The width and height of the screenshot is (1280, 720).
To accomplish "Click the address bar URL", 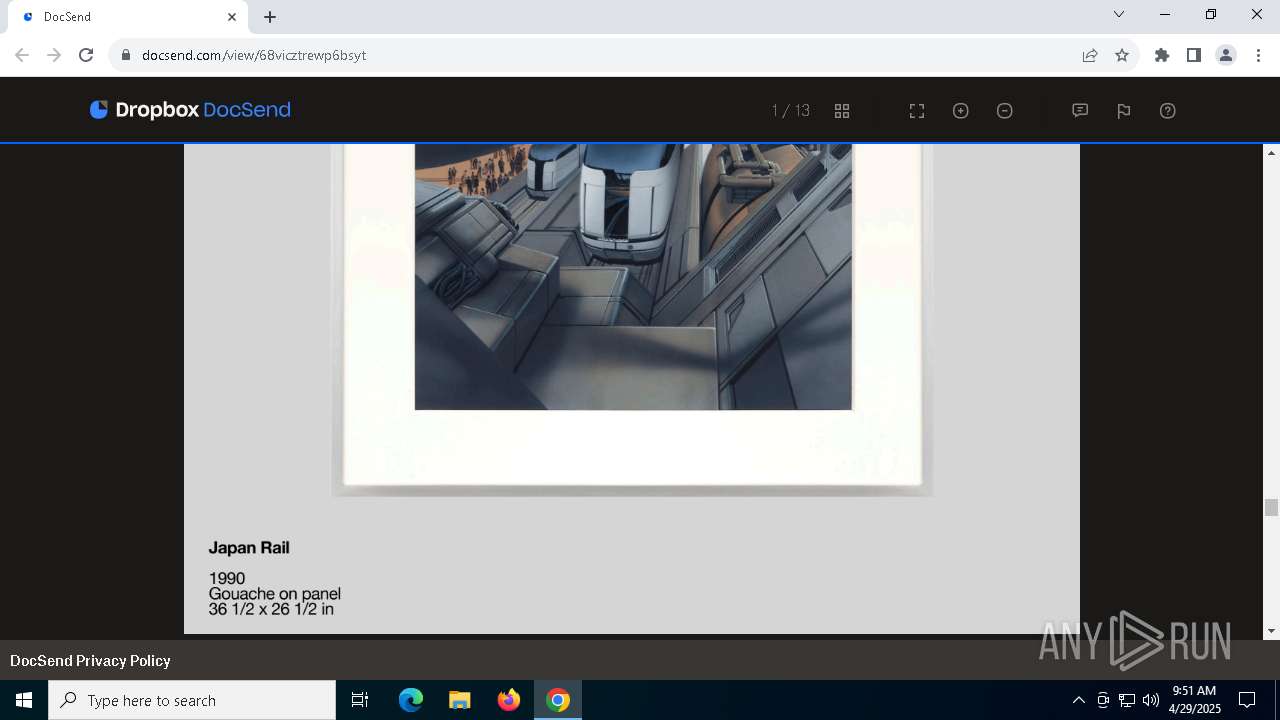I will (254, 55).
